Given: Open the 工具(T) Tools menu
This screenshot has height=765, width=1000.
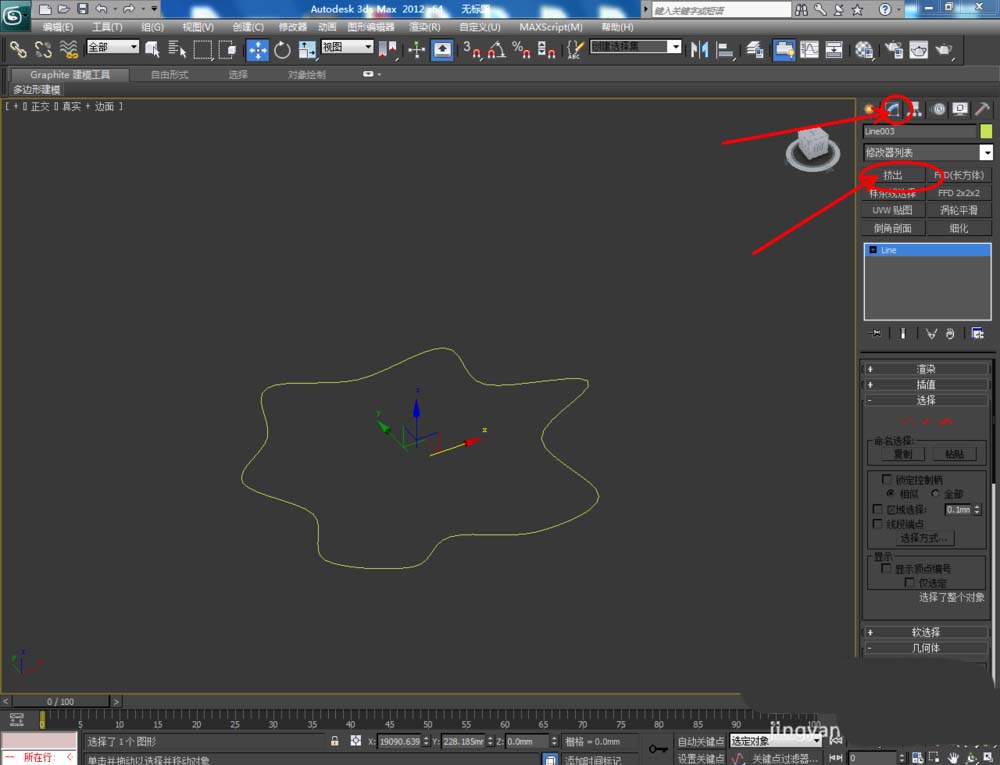Looking at the screenshot, I should [107, 27].
